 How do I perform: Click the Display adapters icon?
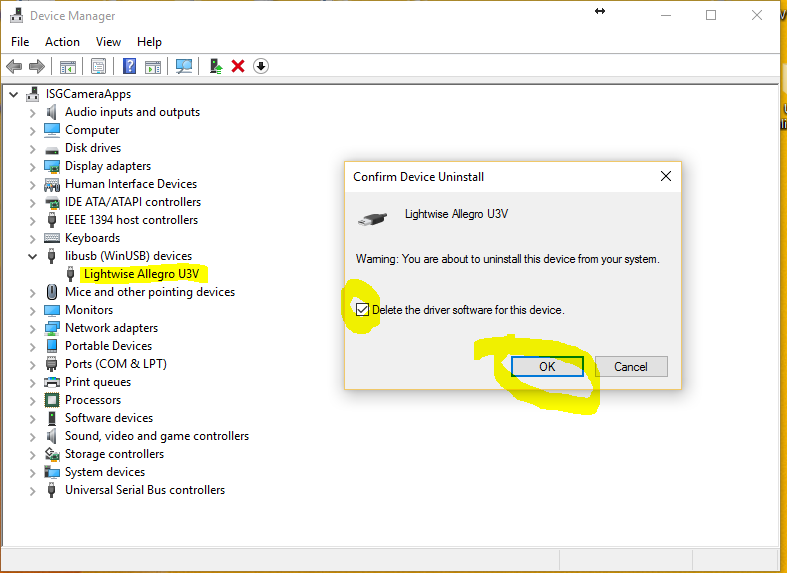pos(52,166)
